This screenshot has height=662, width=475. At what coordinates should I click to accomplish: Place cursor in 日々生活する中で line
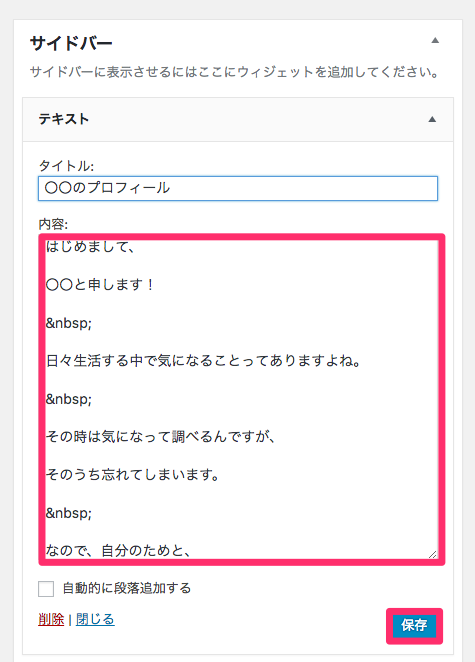pyautogui.click(x=203, y=361)
